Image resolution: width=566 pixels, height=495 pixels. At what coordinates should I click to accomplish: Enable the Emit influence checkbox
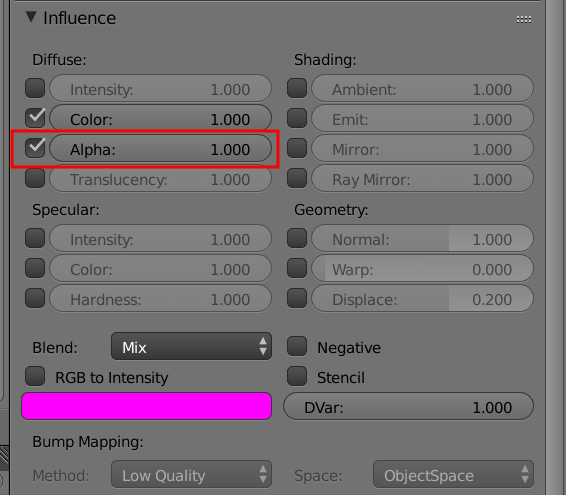tap(297, 118)
